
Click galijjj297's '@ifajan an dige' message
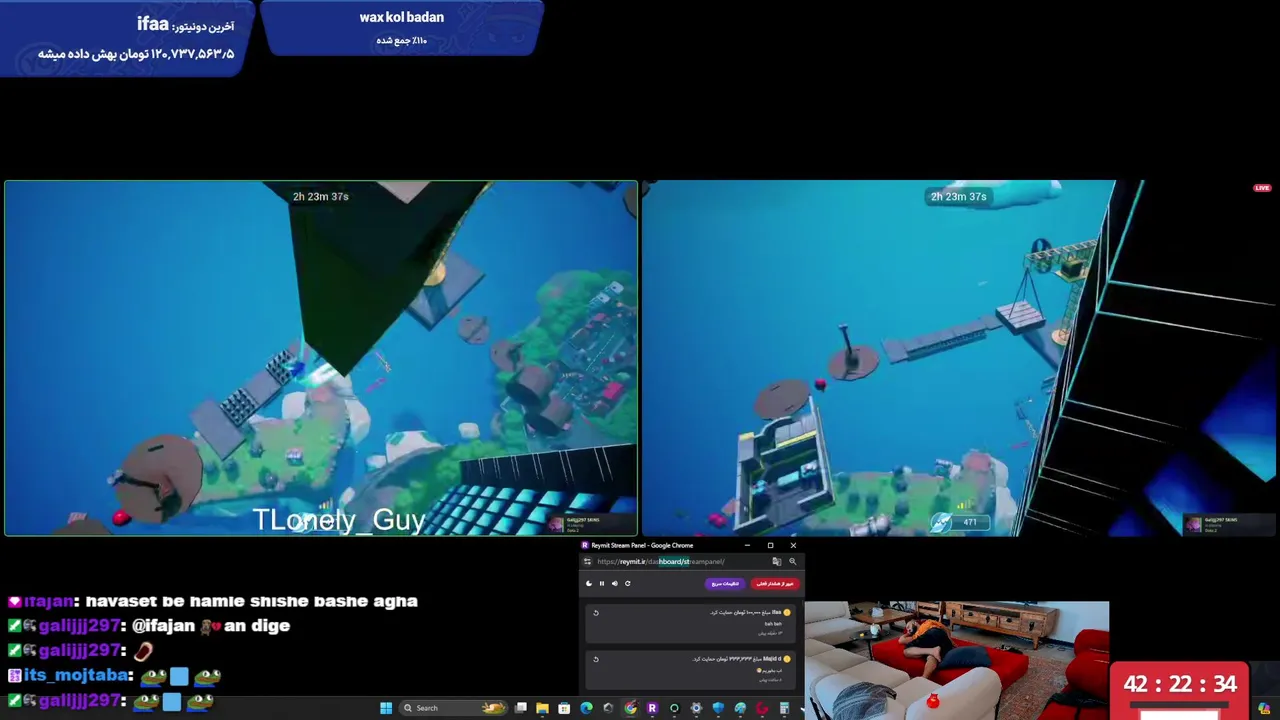(149, 626)
